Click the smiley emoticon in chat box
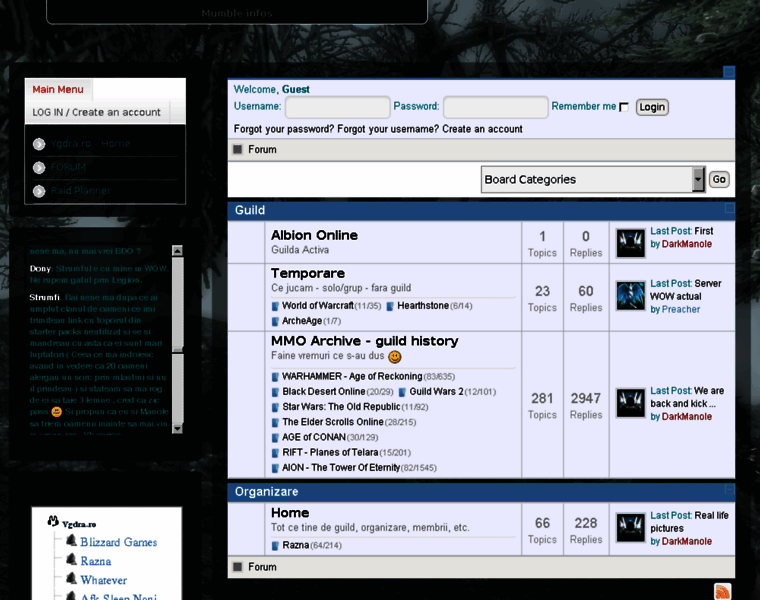Image resolution: width=760 pixels, height=600 pixels. pos(57,411)
